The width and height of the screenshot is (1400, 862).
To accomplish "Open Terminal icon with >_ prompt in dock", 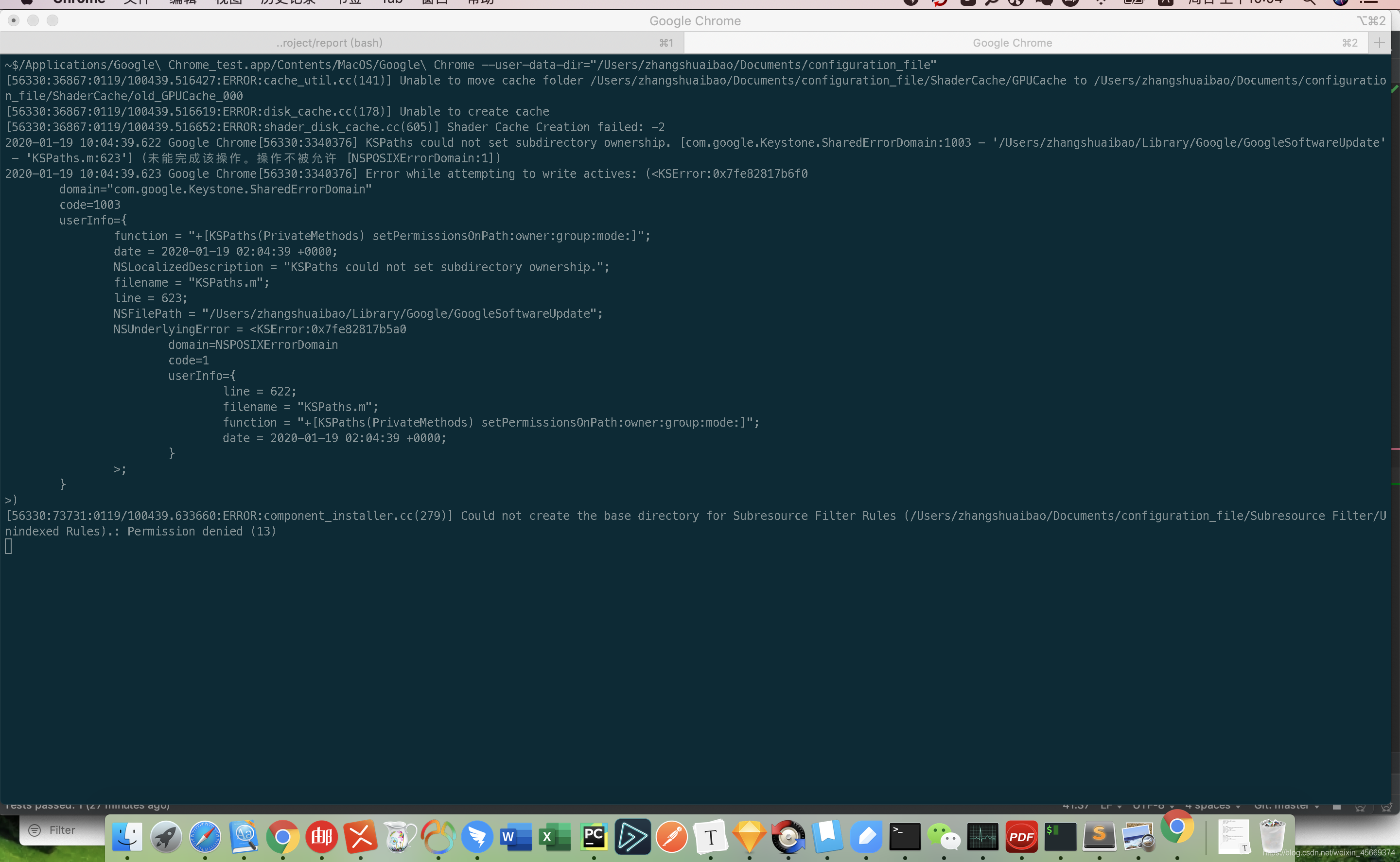I will coord(905,837).
